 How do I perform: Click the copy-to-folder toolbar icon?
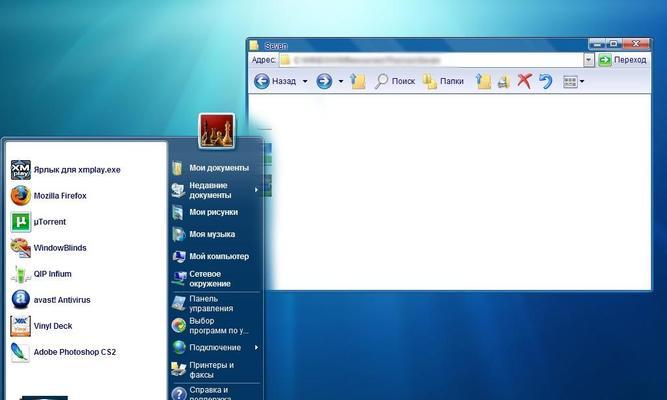coord(504,81)
